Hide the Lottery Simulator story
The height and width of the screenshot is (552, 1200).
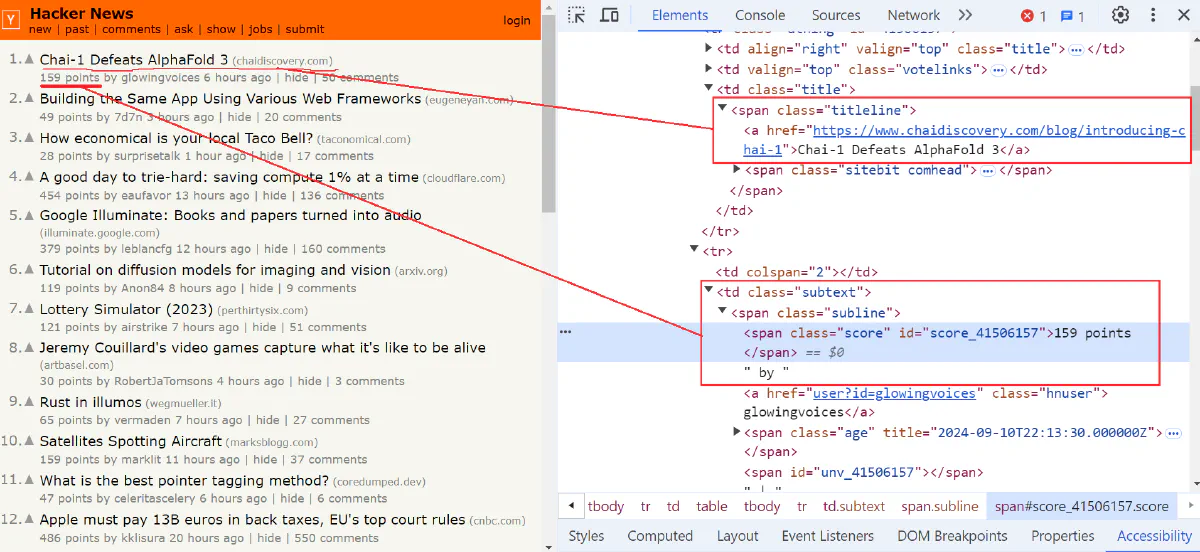264,327
